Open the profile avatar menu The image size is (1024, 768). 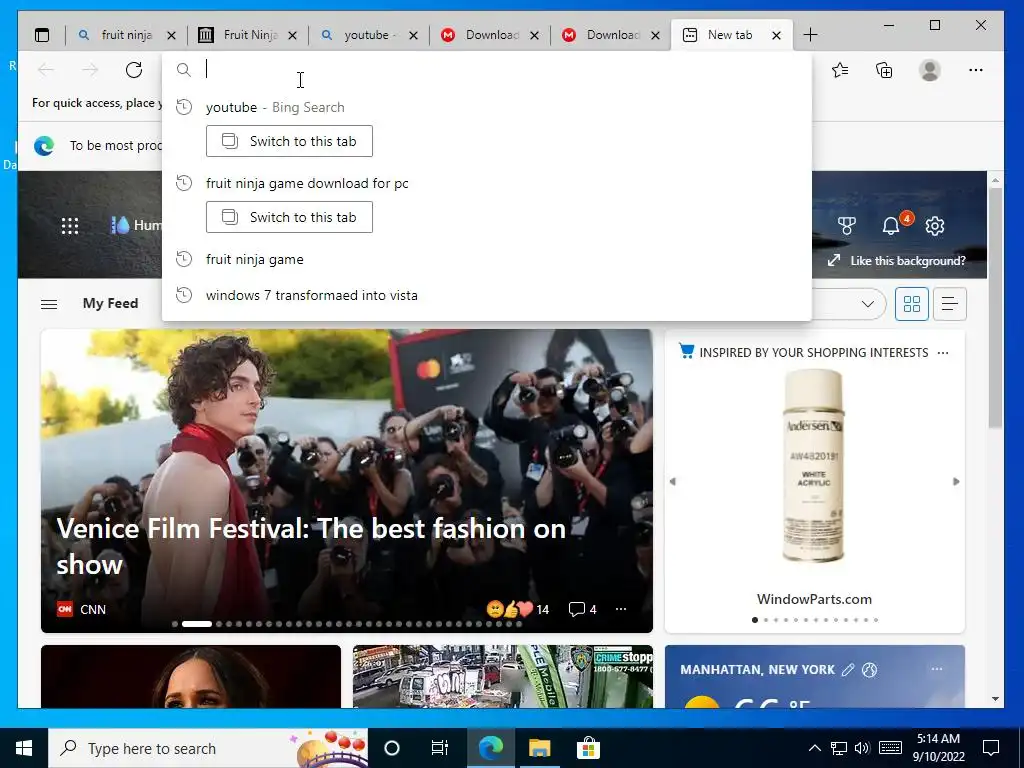tap(930, 70)
